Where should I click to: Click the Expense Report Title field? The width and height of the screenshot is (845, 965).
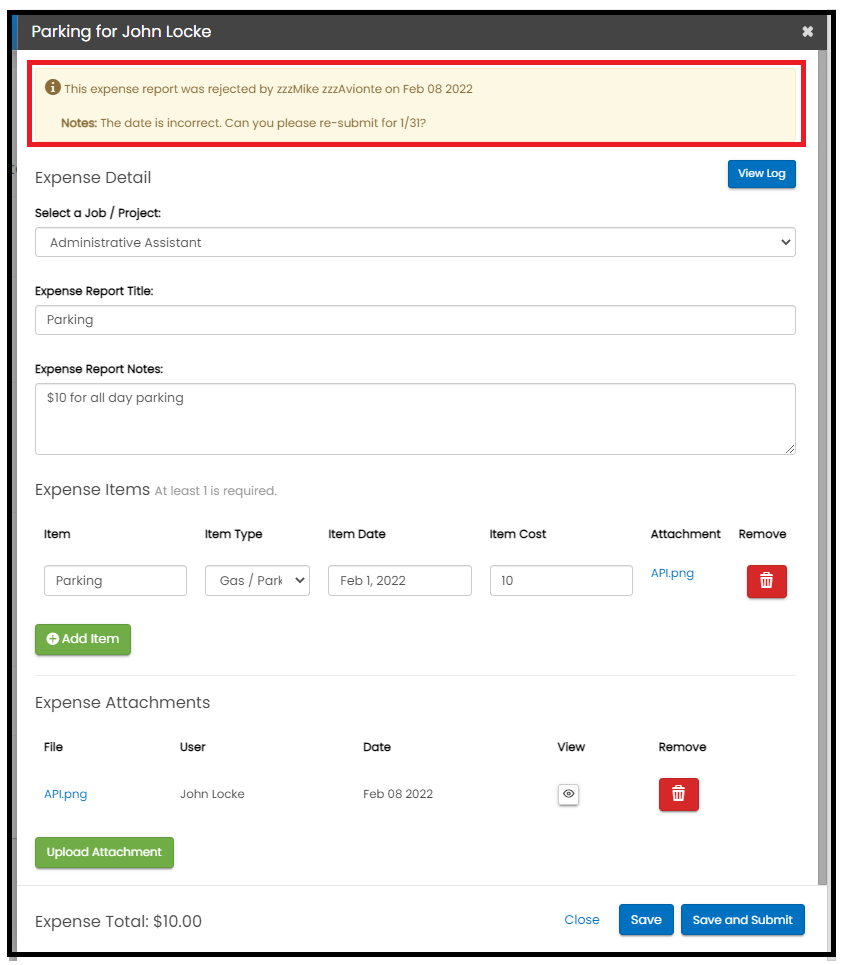(x=415, y=320)
